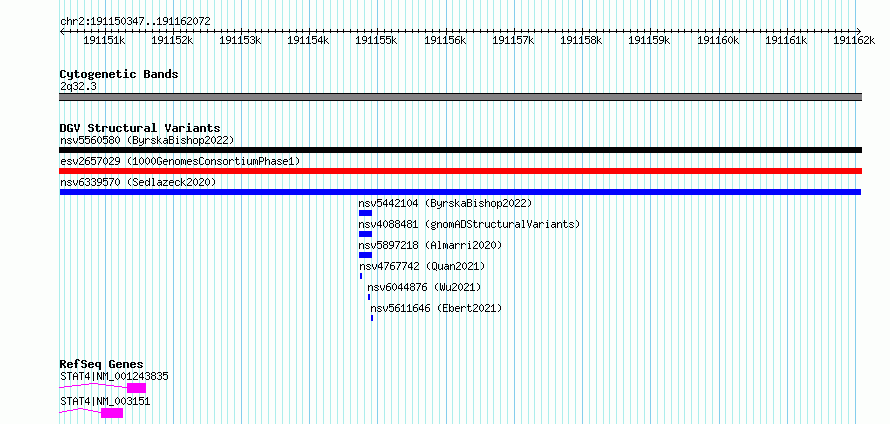
Task: Open the STAT4|NM_003151 transcript label
Action: point(105,401)
